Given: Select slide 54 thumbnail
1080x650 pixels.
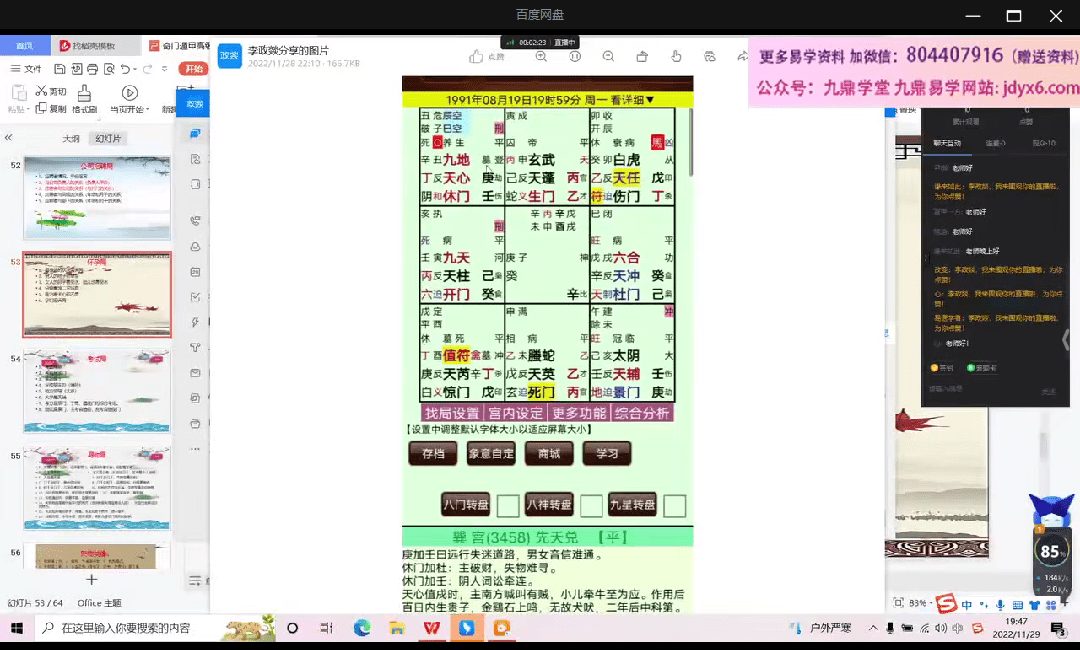Looking at the screenshot, I should (x=96, y=385).
